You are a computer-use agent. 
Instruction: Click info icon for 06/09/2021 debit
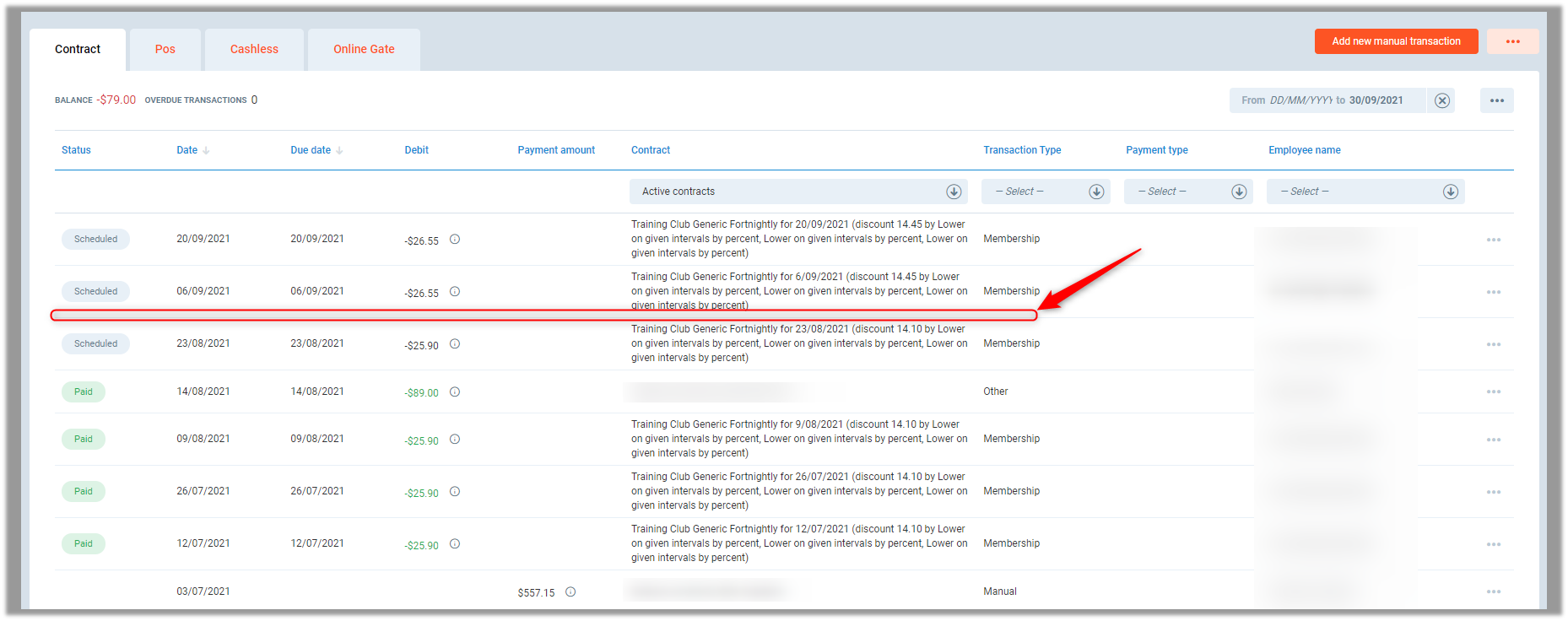tap(455, 292)
